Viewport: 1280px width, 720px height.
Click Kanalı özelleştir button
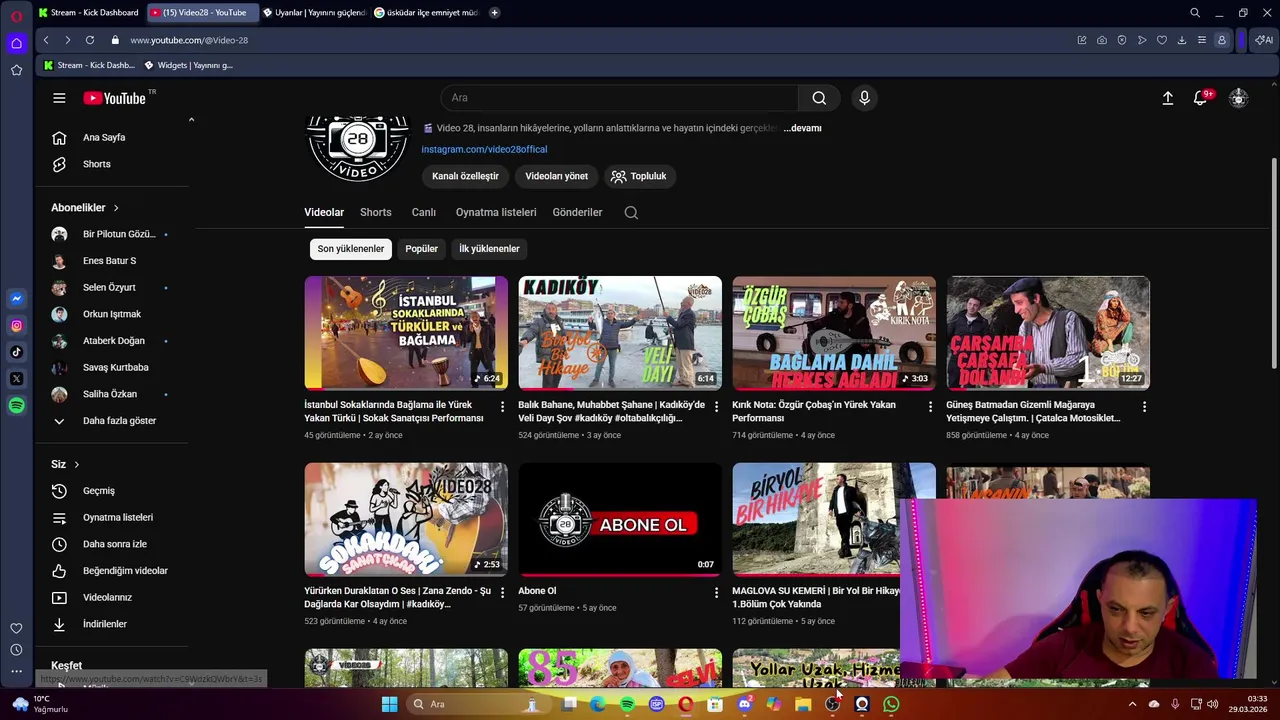click(465, 176)
